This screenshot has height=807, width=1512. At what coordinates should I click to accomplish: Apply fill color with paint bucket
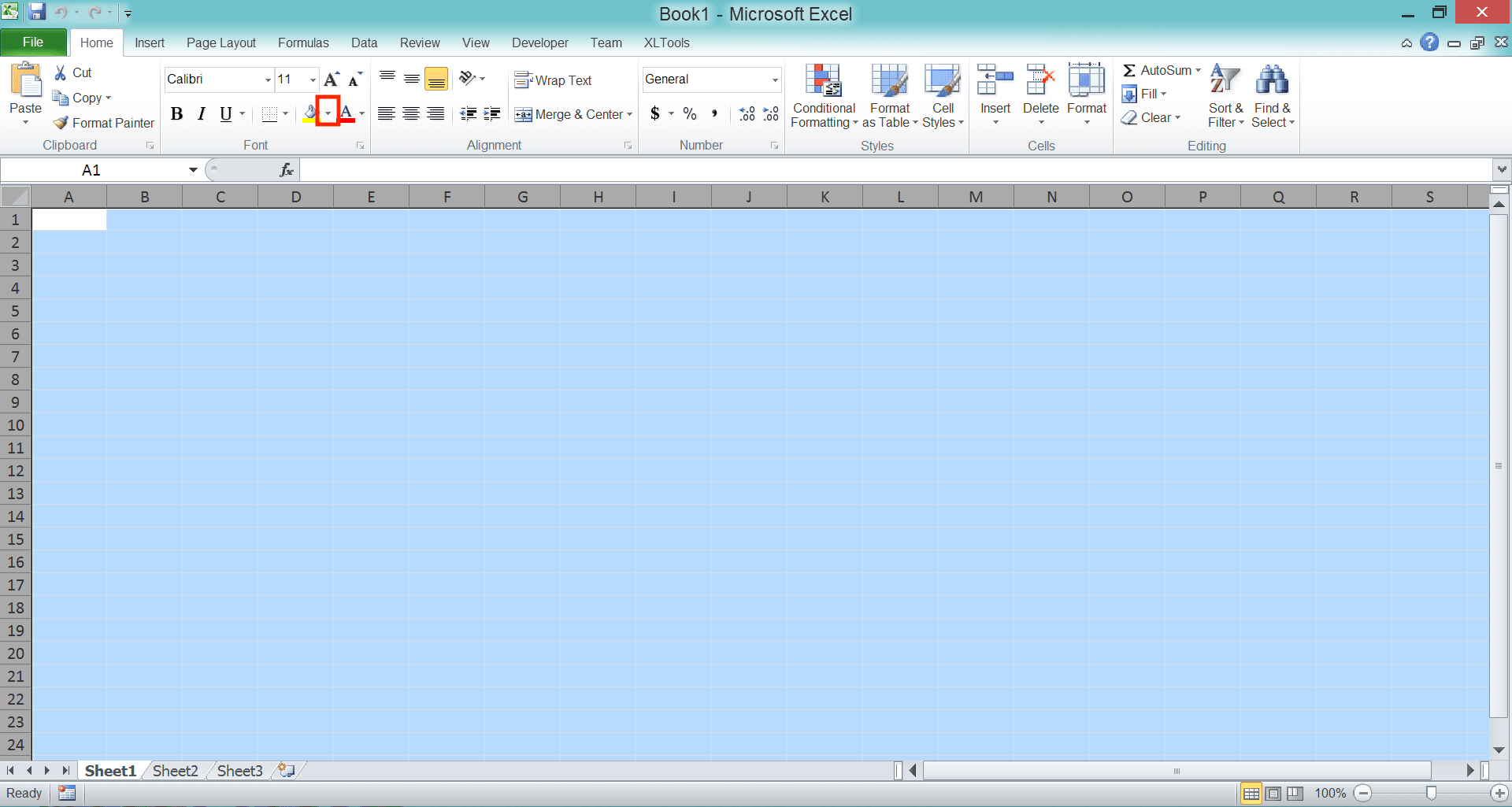309,114
